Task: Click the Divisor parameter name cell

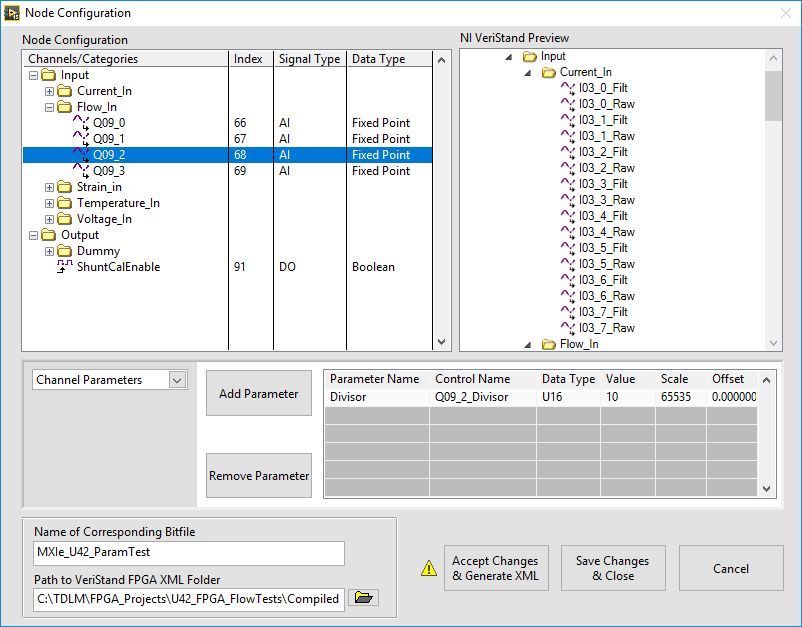Action: [377, 397]
